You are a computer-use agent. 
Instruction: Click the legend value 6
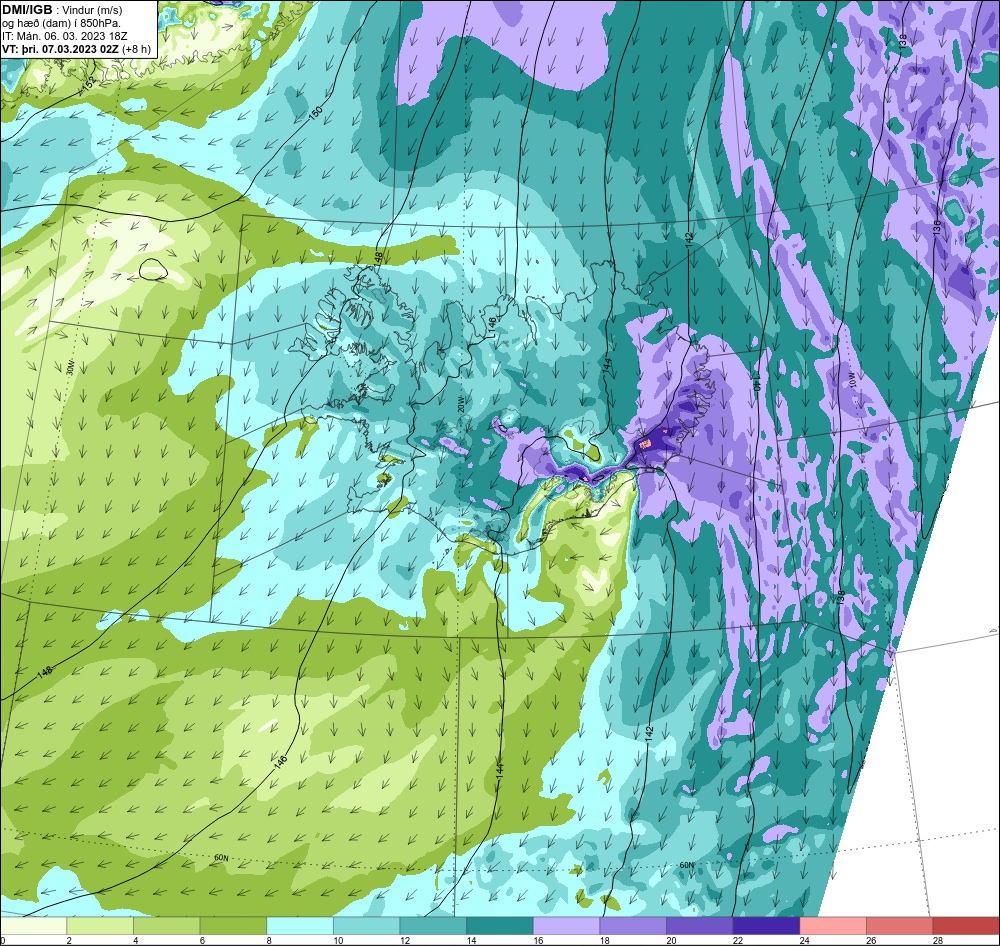tap(202, 940)
